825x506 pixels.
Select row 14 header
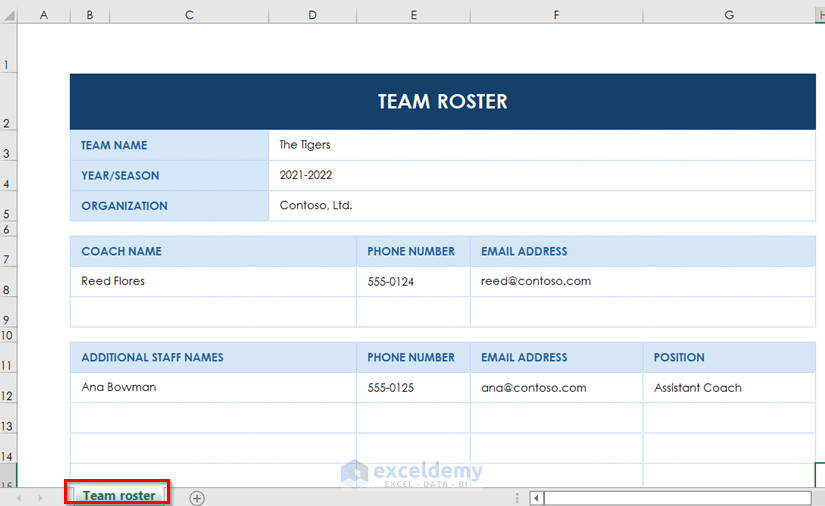[8, 449]
